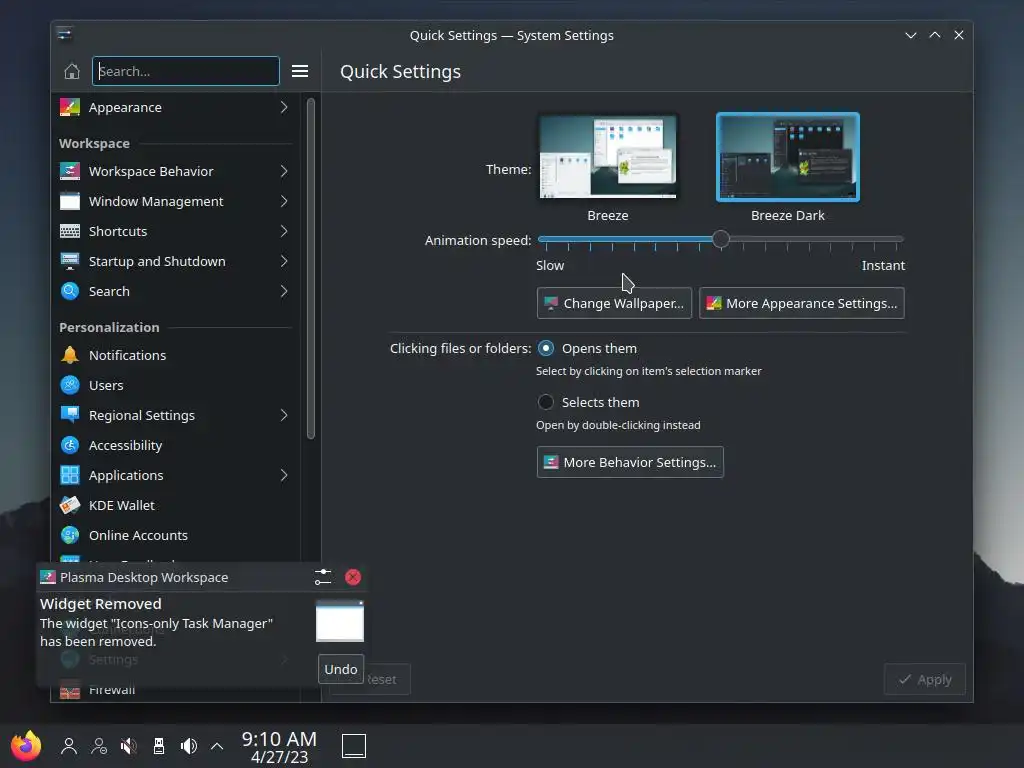Choose the Breeze Dark theme thumbnail
Screen dimensions: 1024x768
point(788,157)
